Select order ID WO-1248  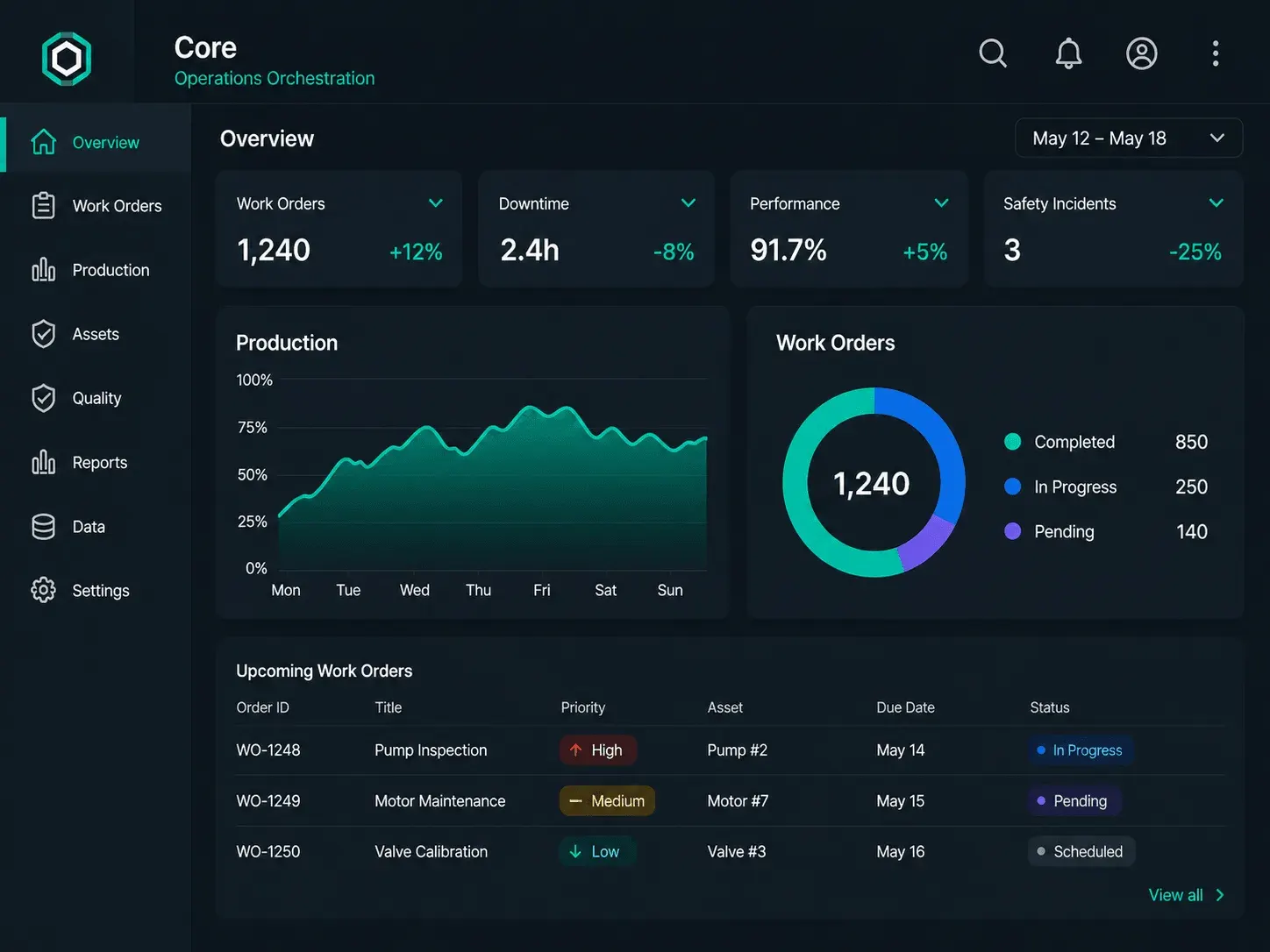pyautogui.click(x=268, y=750)
